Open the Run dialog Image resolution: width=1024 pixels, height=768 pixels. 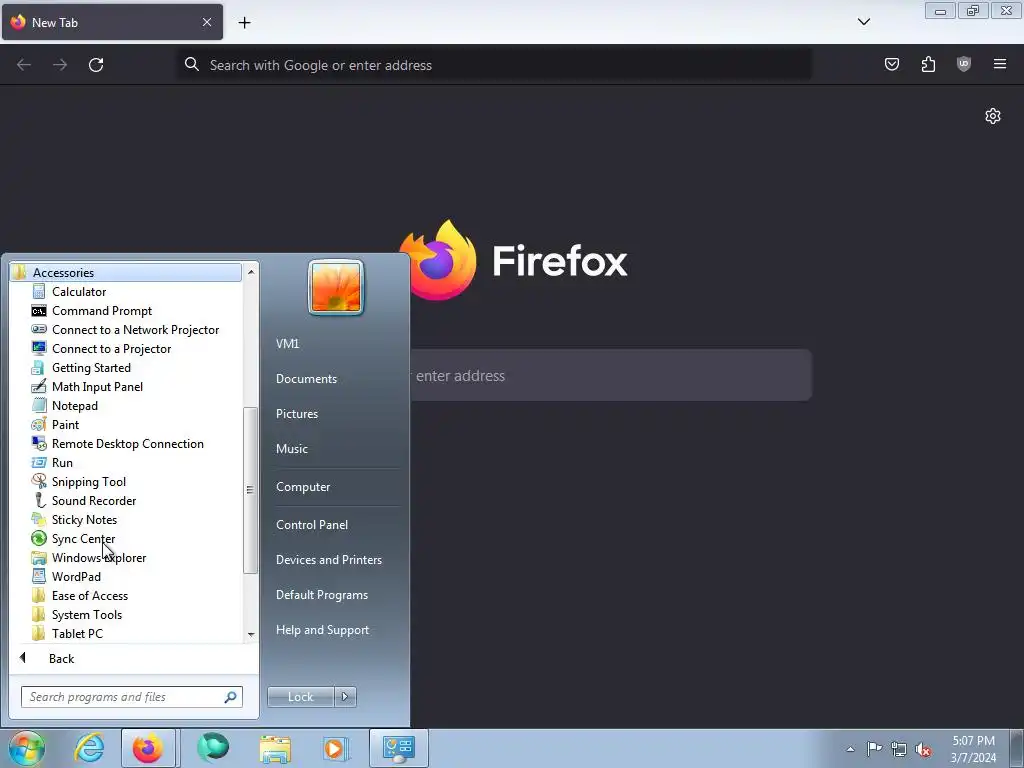(52, 462)
